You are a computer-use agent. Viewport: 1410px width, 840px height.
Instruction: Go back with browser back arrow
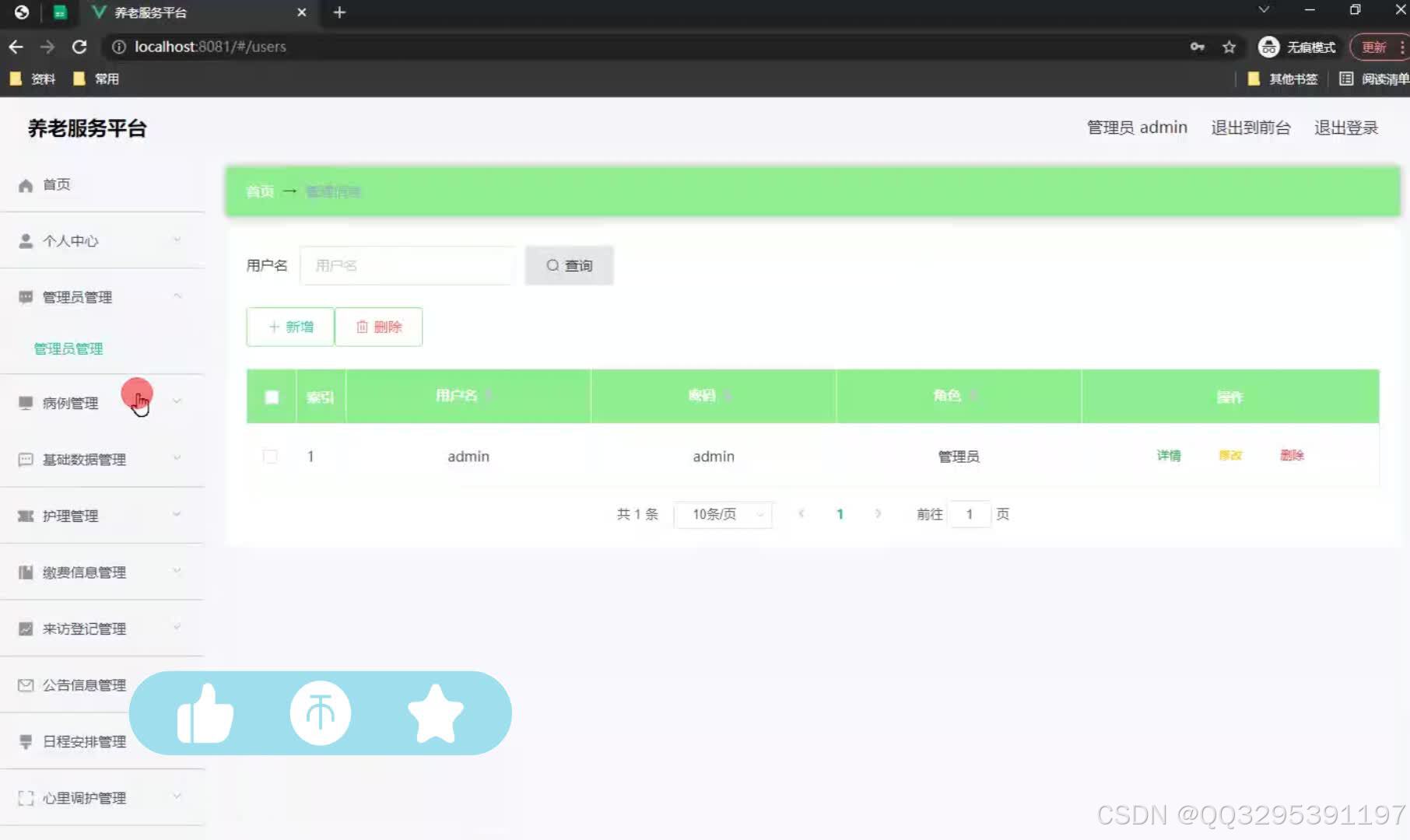[16, 47]
